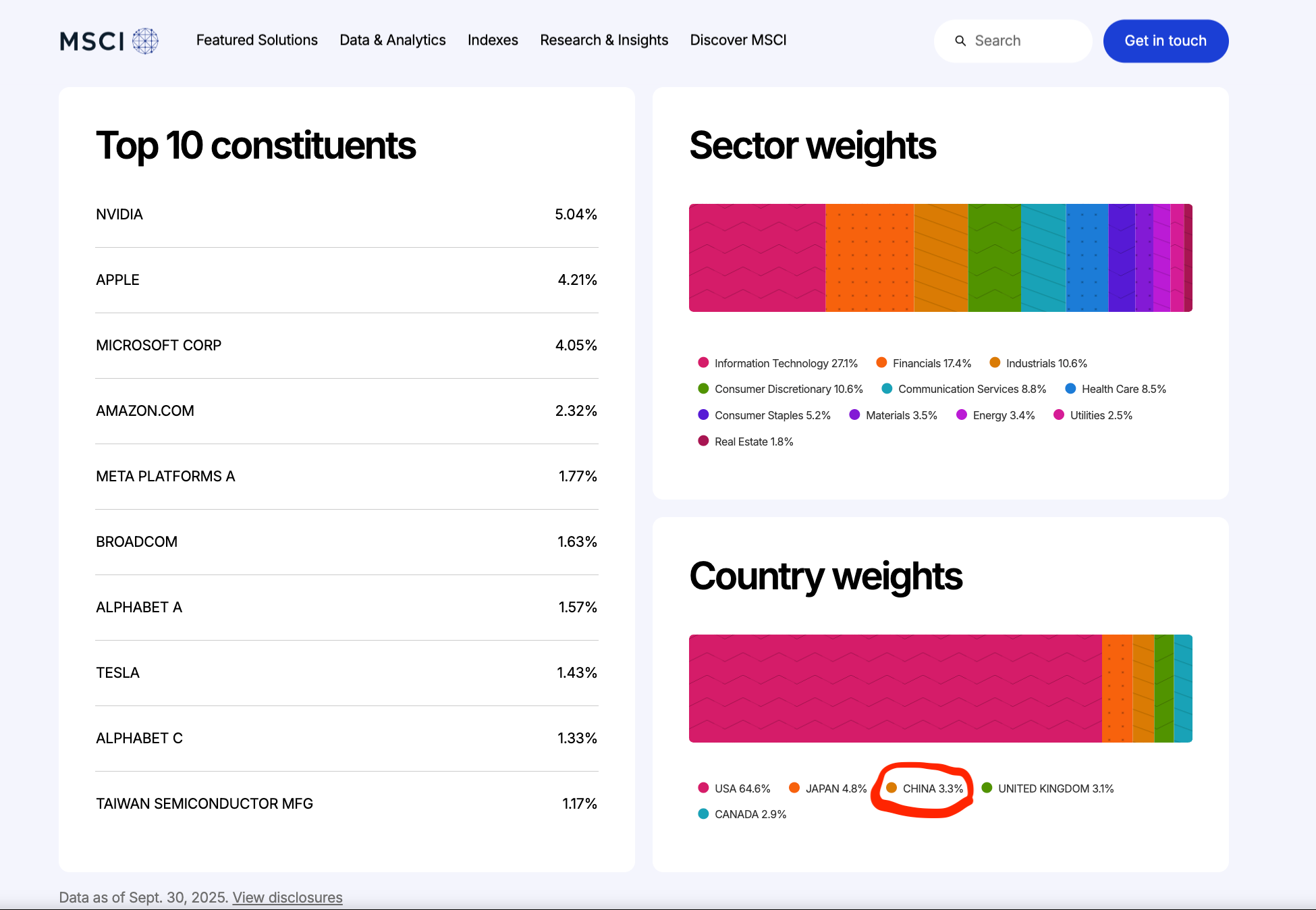Click the MSCI globe logo icon
This screenshot has width=1316, height=910.
pyautogui.click(x=145, y=41)
